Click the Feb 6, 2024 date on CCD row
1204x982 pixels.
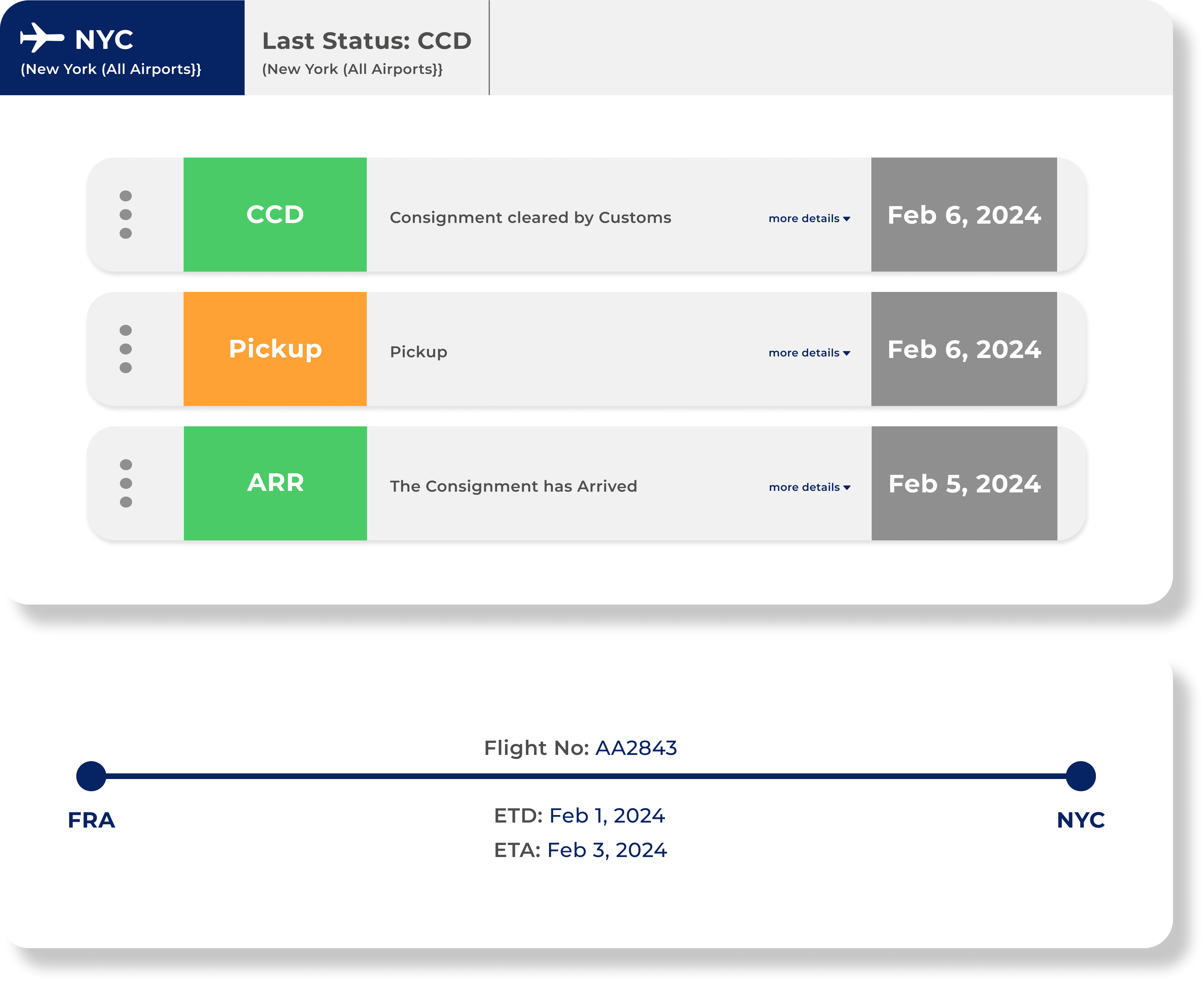click(x=964, y=214)
